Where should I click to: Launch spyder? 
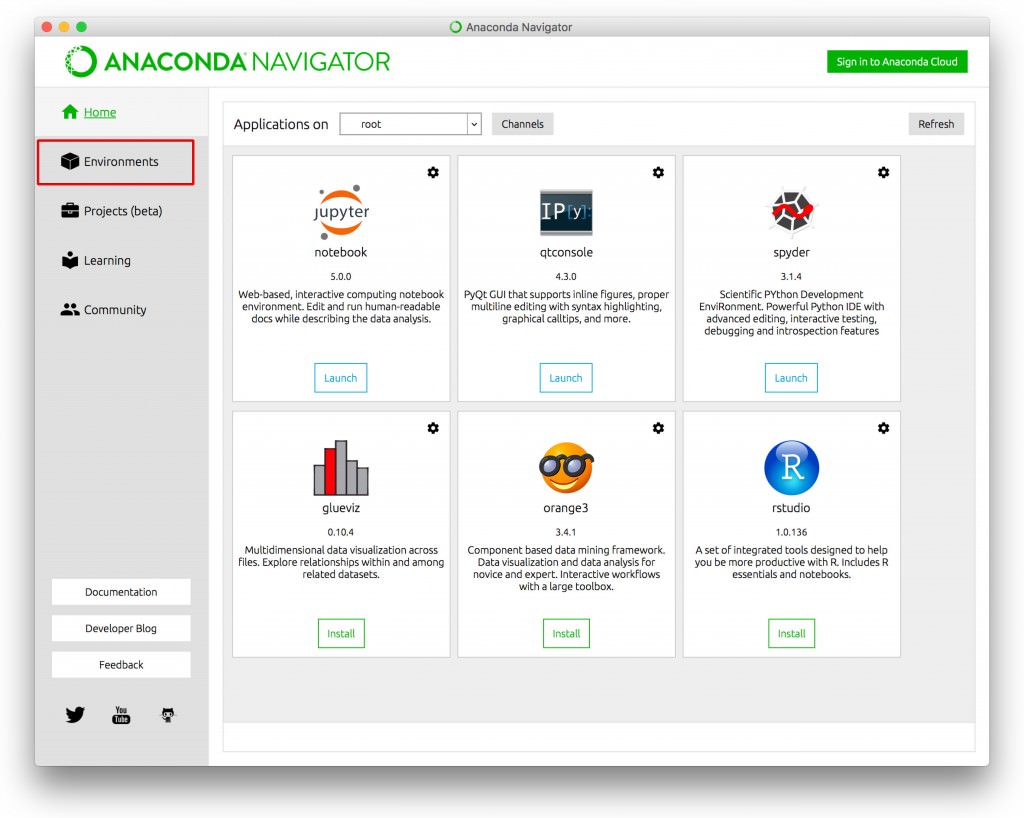click(x=791, y=378)
